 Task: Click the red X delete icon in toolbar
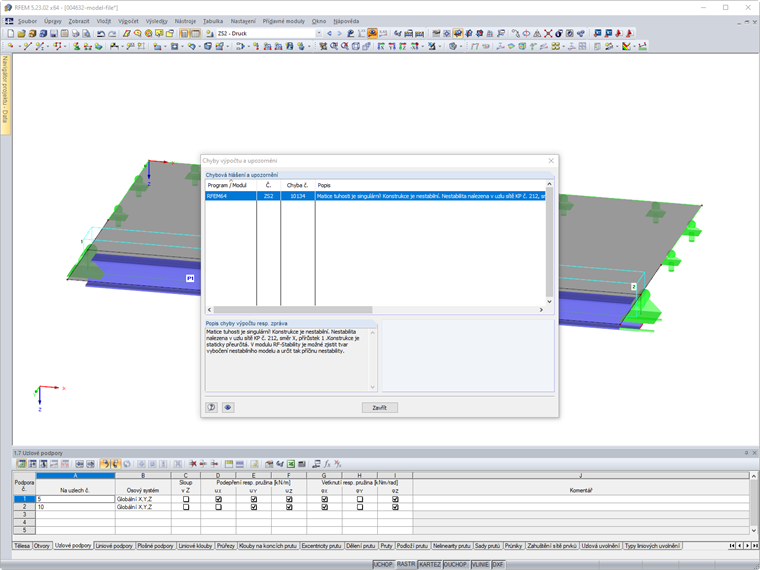coord(548,33)
